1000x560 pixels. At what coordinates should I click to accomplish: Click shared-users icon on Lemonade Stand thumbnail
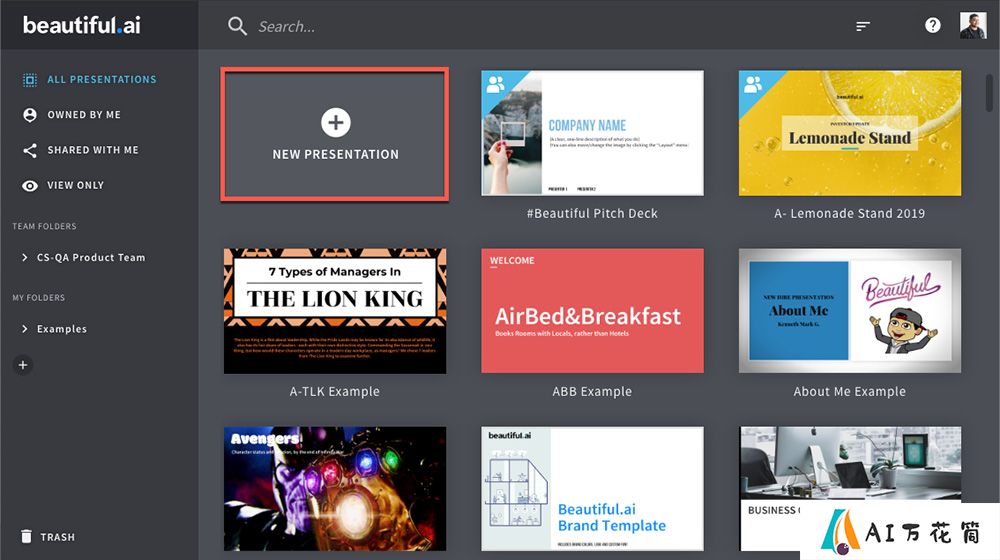point(753,84)
